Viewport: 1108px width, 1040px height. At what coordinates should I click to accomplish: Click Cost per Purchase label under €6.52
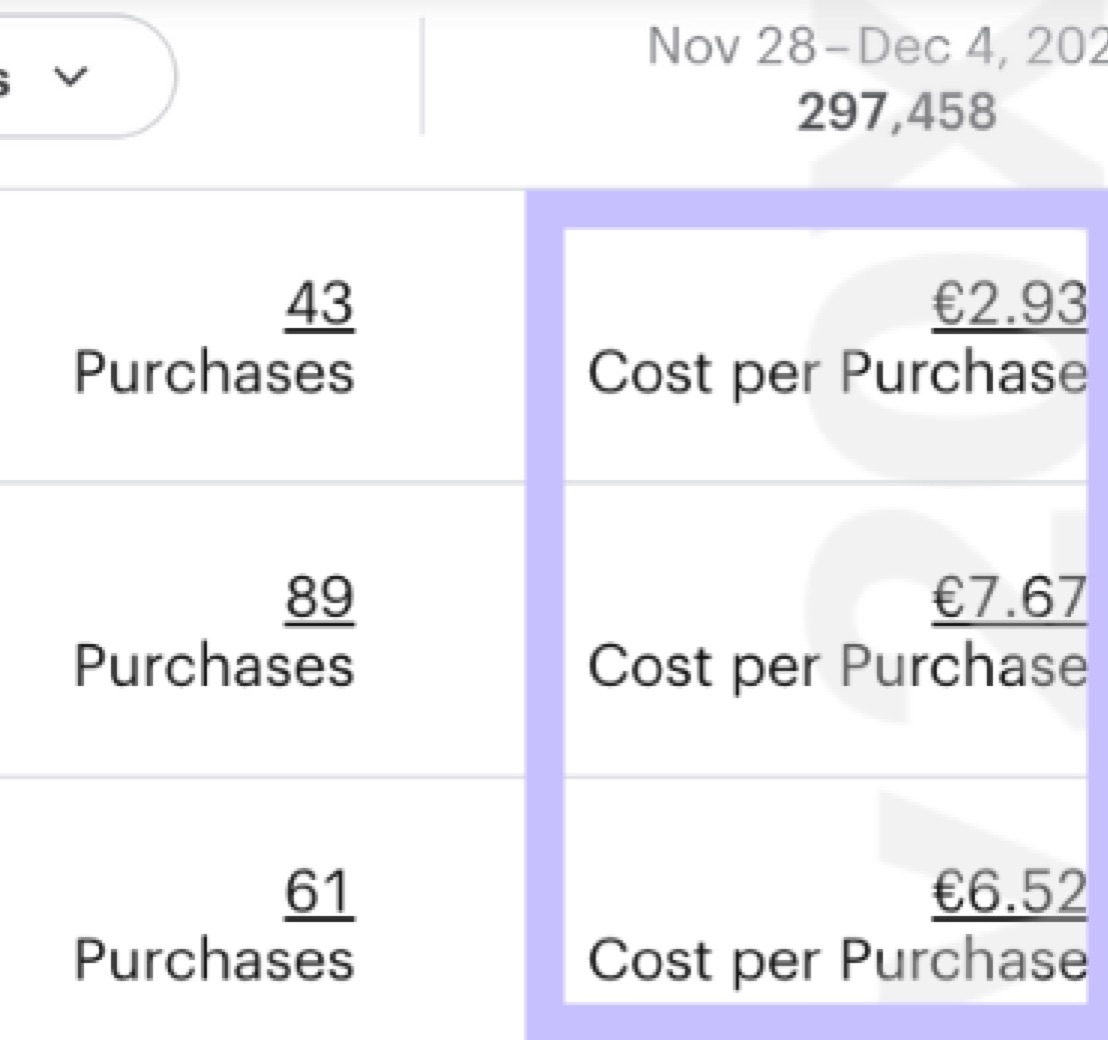coord(836,961)
